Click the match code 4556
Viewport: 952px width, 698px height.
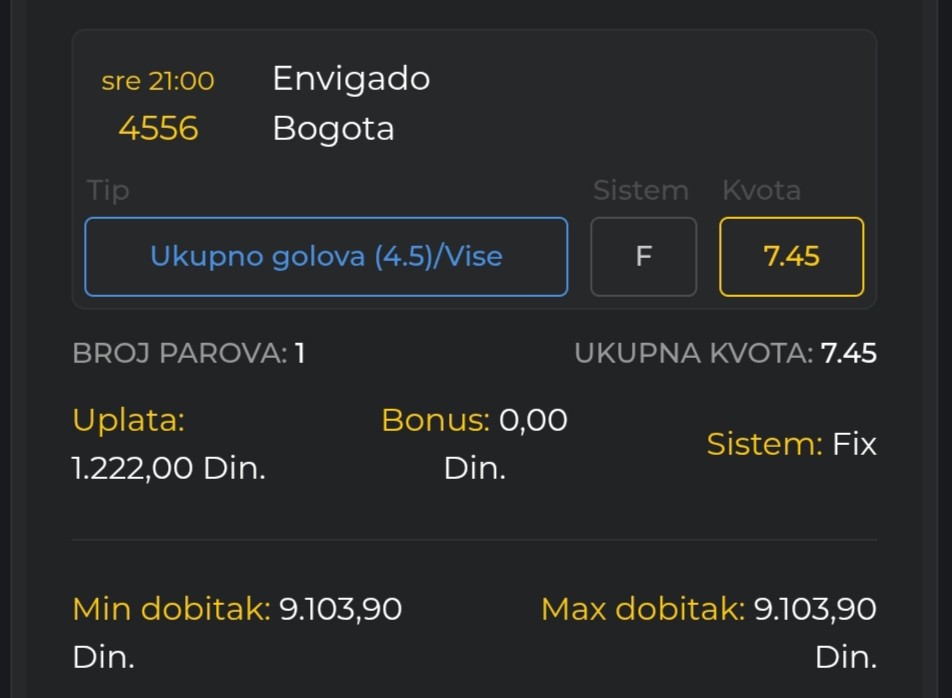pos(158,129)
